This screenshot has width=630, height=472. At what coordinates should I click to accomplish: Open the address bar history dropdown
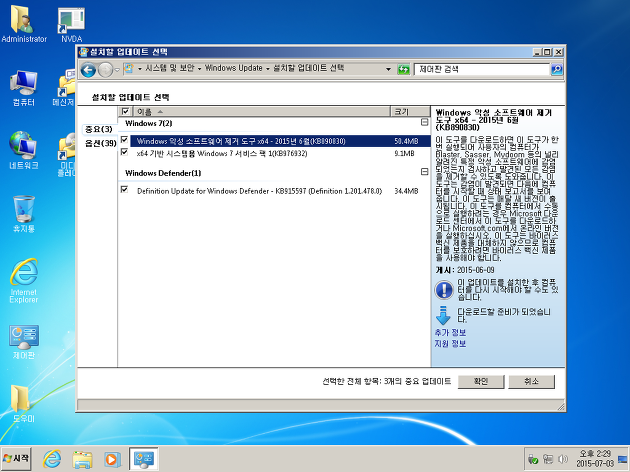(x=388, y=69)
